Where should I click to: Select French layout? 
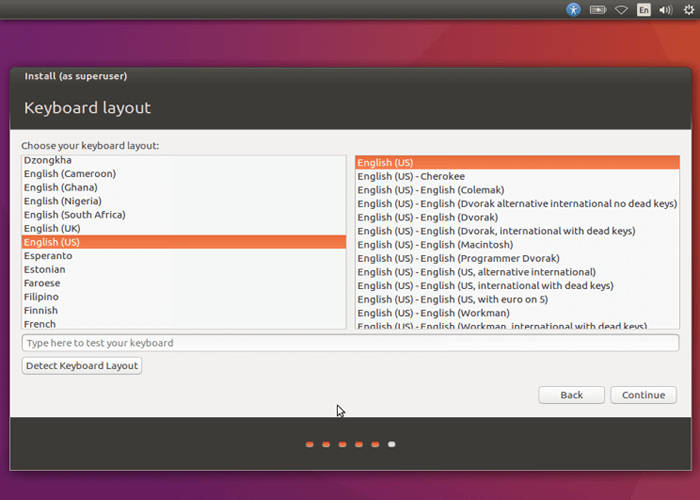pos(183,324)
